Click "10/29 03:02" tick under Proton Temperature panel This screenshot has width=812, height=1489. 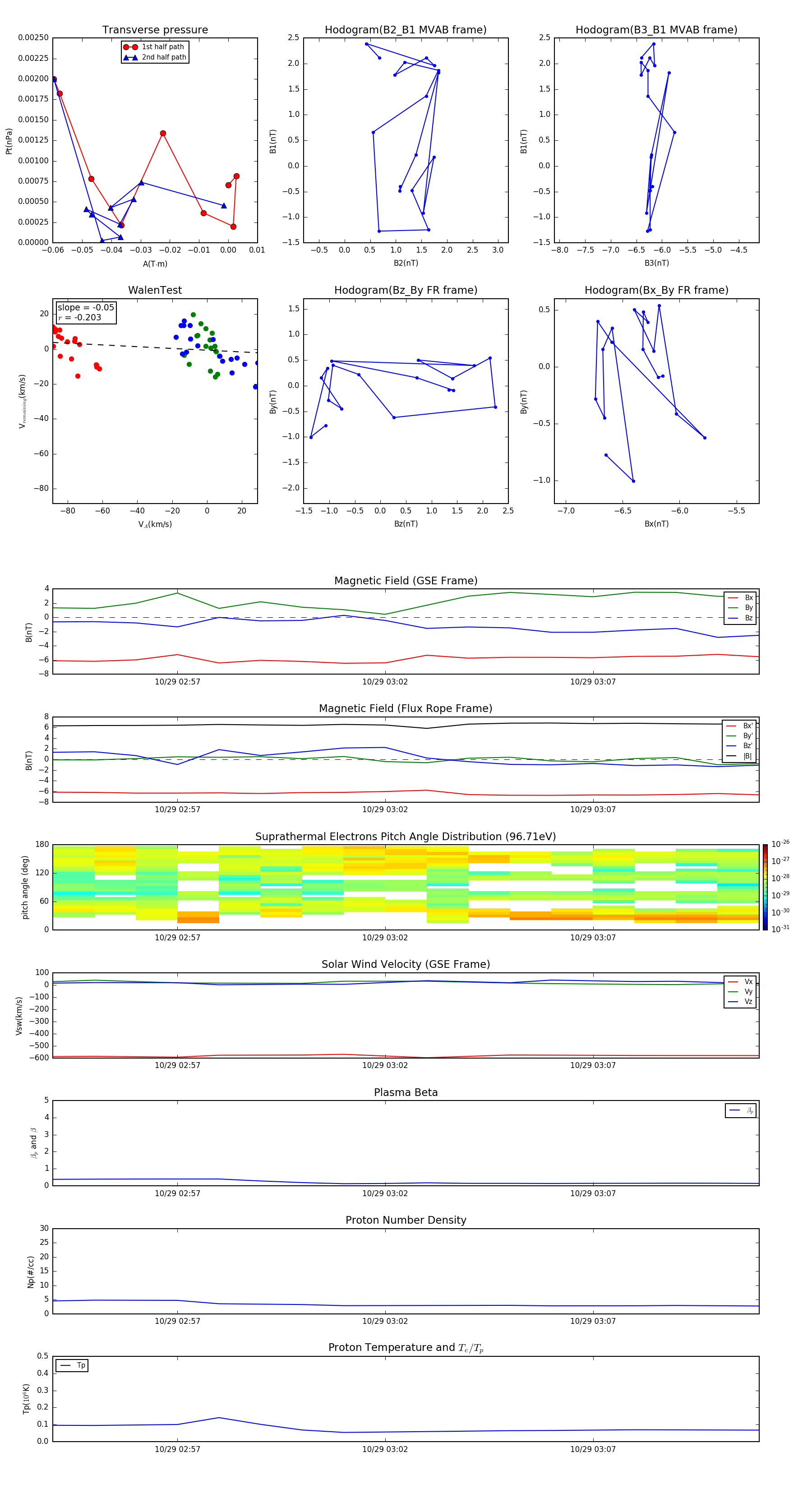[x=385, y=1450]
